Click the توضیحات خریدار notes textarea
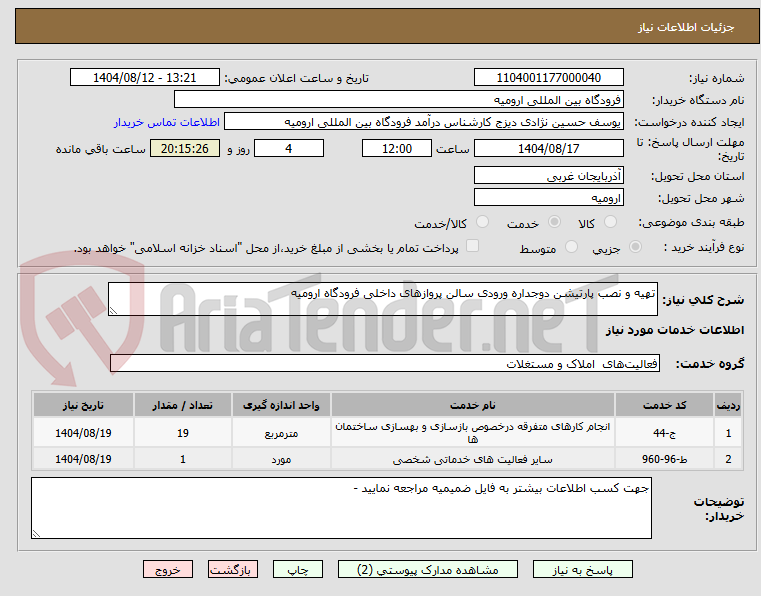761x596 pixels. (x=341, y=508)
